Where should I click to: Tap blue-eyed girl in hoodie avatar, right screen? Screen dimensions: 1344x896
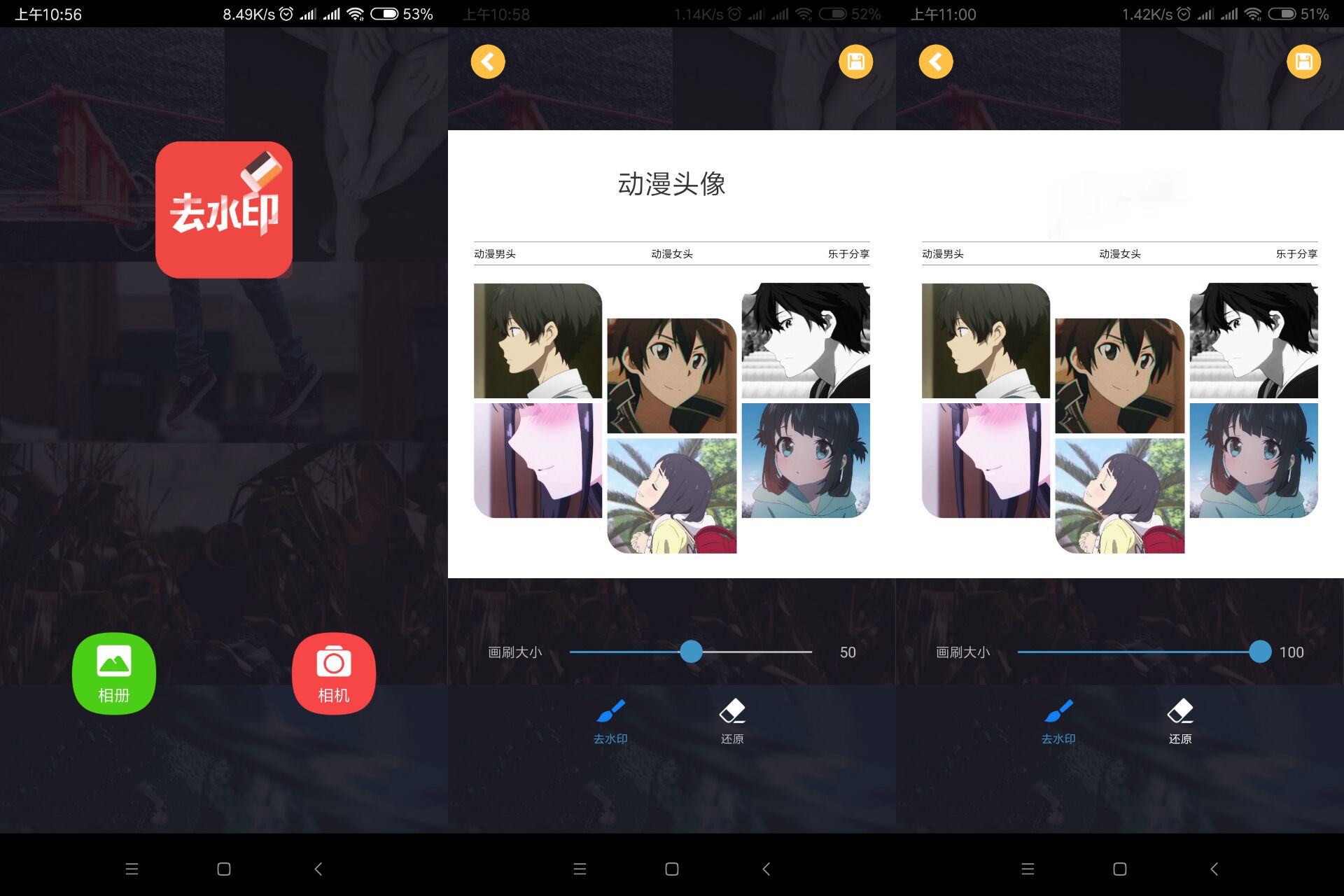pyautogui.click(x=1254, y=461)
